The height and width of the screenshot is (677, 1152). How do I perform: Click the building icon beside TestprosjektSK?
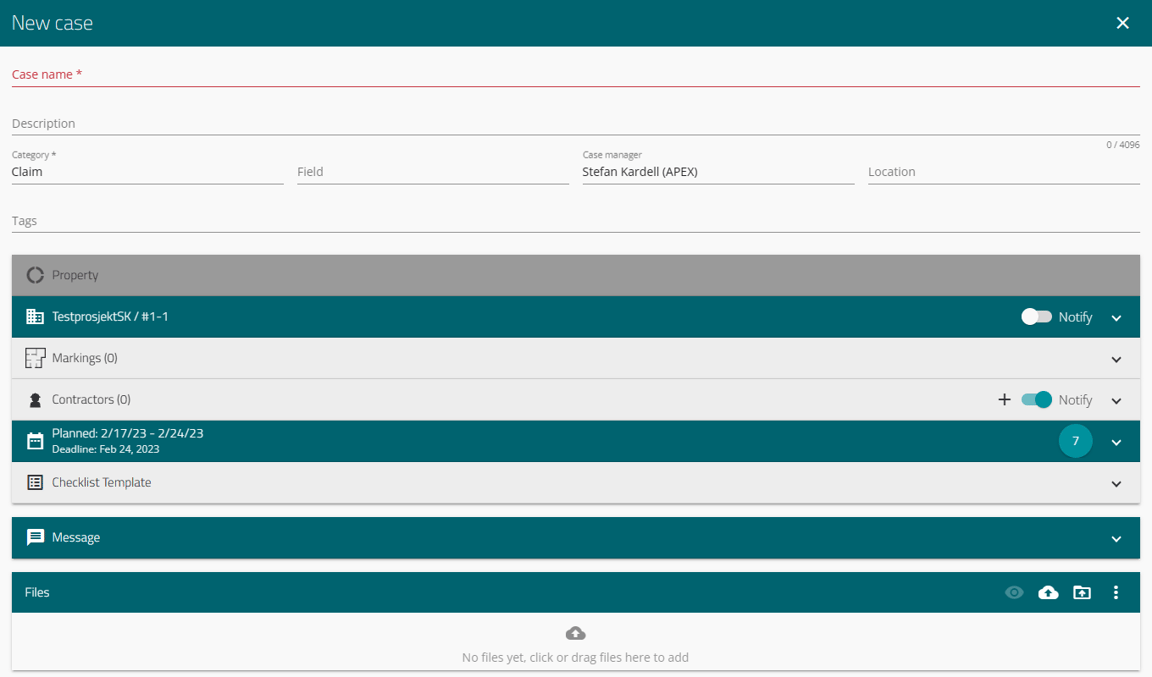coord(35,317)
